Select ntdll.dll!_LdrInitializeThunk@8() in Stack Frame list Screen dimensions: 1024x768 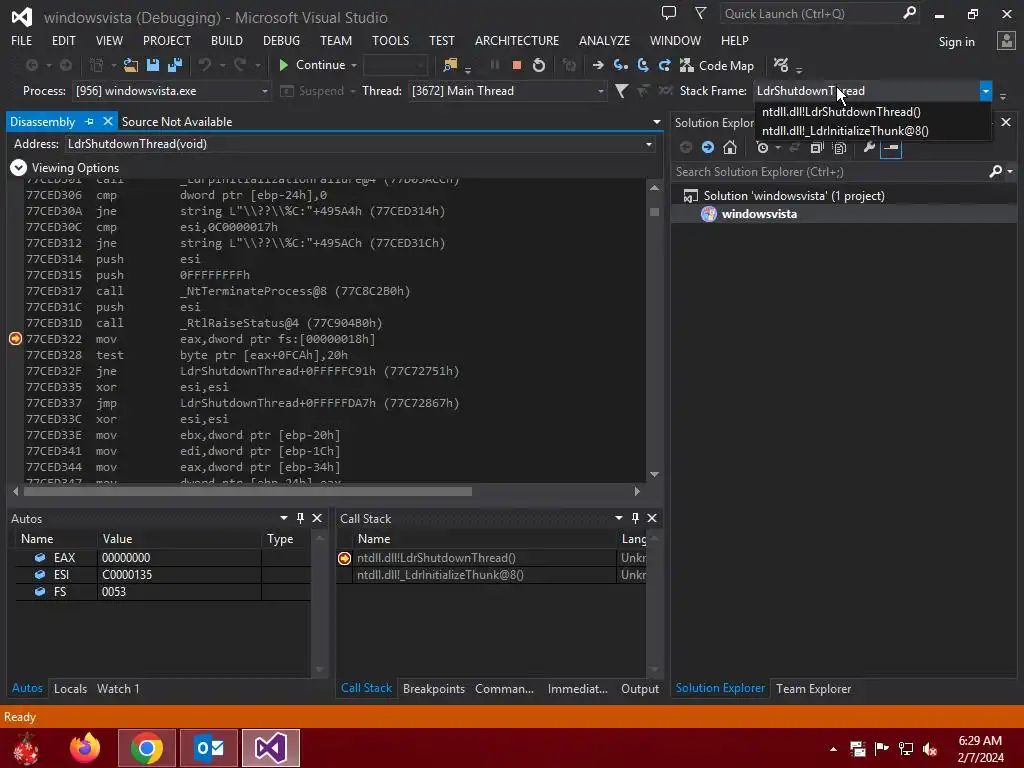(x=873, y=131)
